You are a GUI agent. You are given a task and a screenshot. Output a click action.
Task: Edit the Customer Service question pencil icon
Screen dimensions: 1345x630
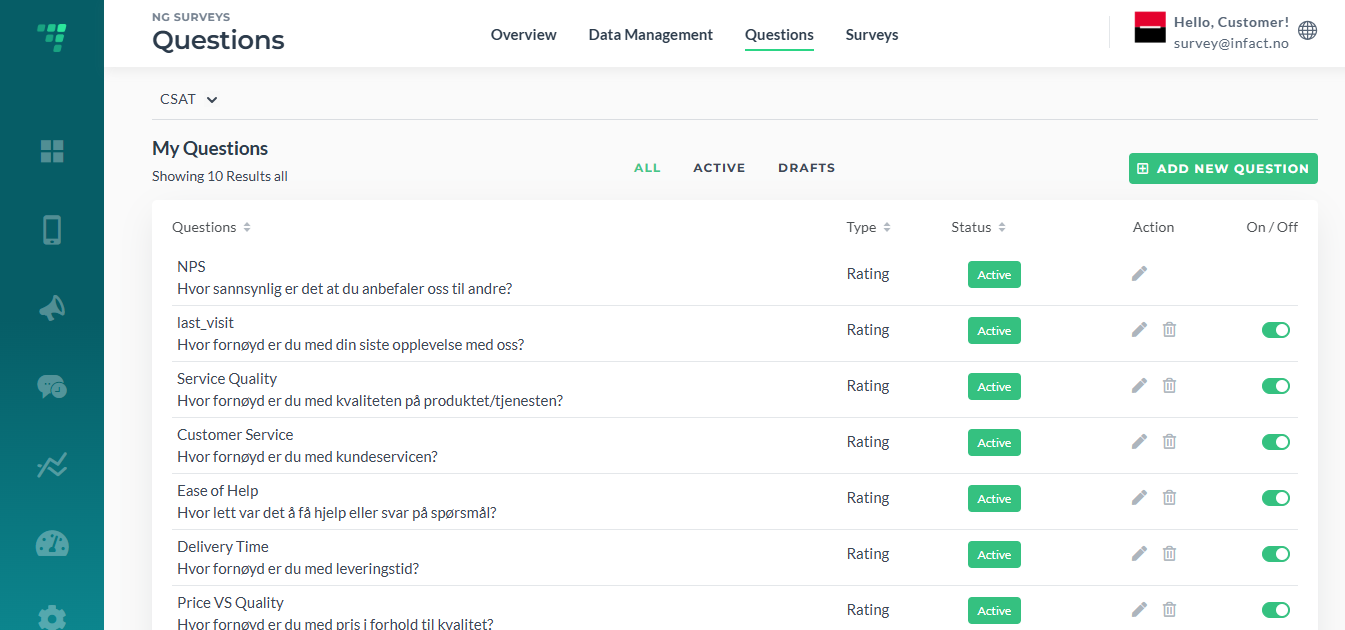(1139, 441)
